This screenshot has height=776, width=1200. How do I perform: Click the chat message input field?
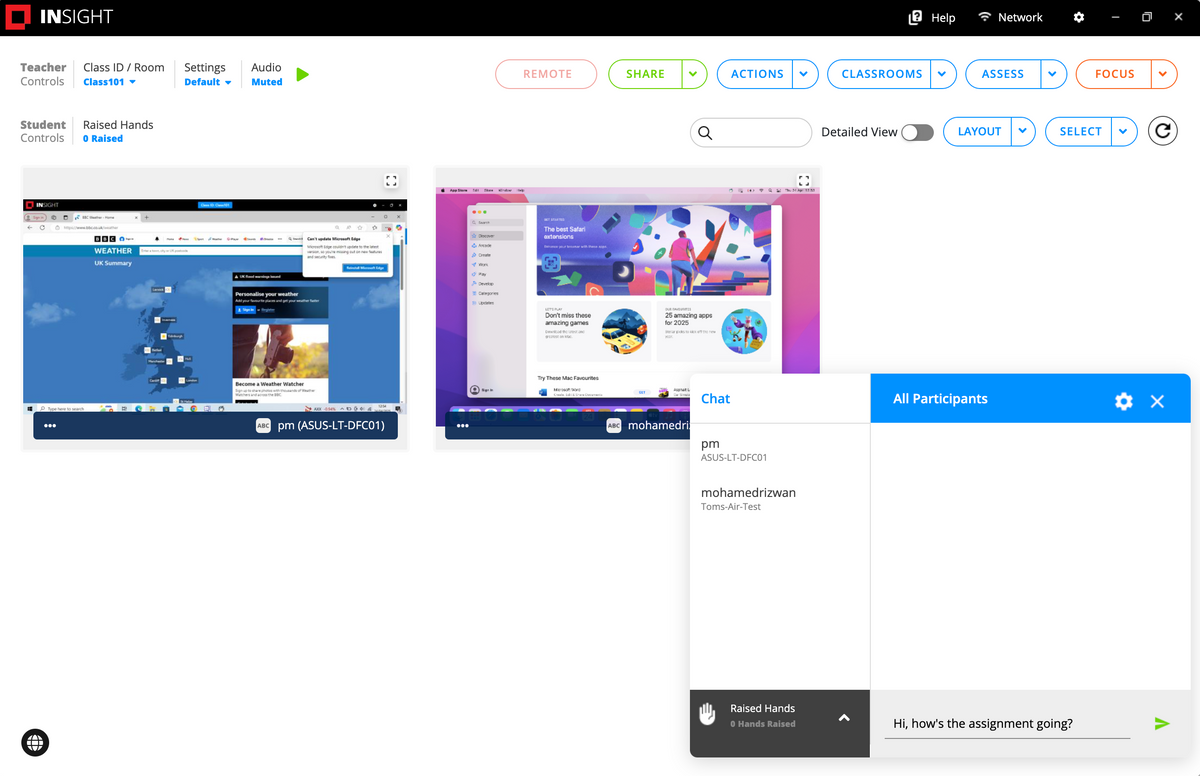point(1007,724)
